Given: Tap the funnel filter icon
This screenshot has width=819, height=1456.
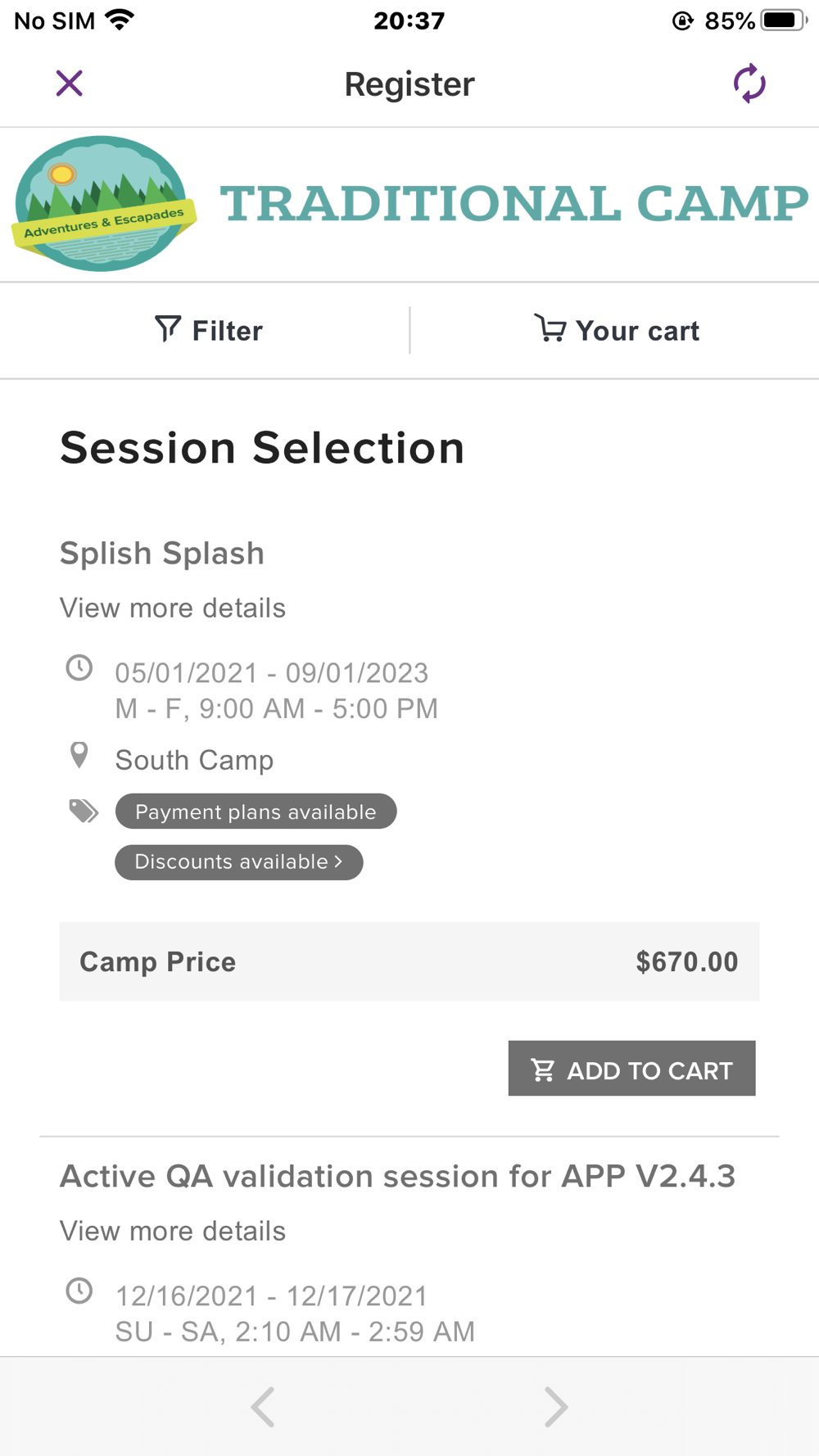Looking at the screenshot, I should [168, 329].
